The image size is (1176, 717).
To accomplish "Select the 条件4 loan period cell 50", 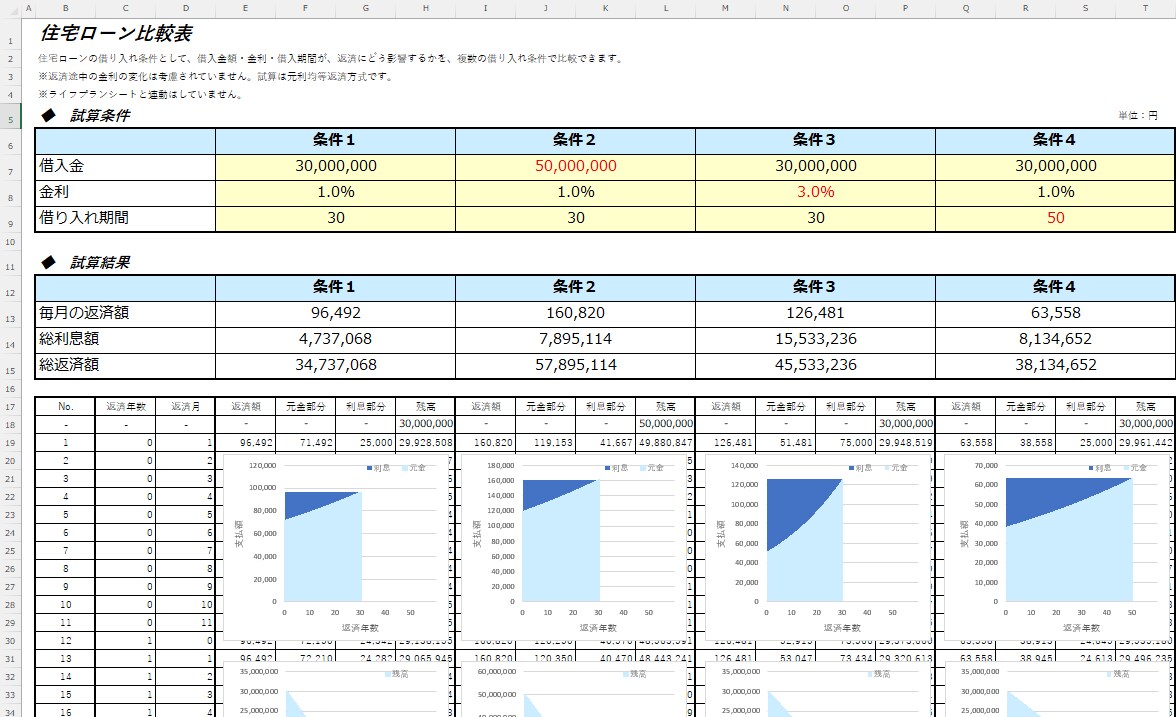I will [x=1055, y=218].
